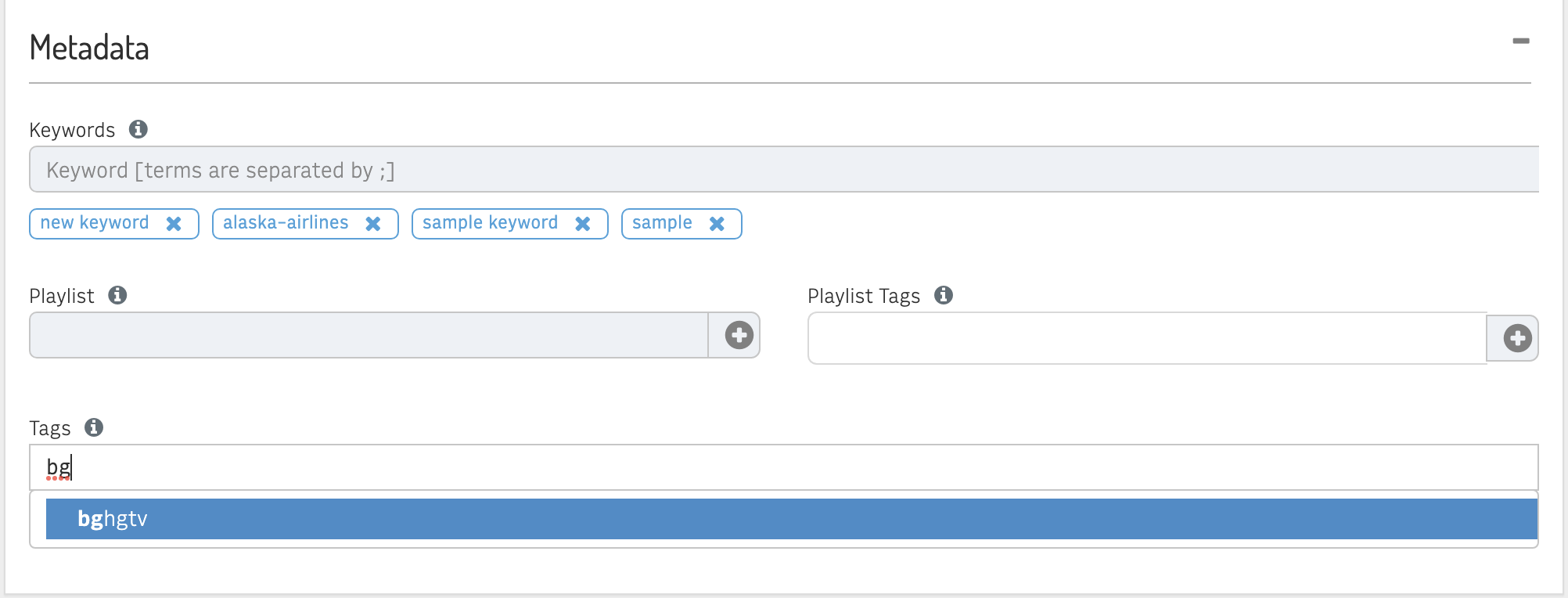
Task: Click into the Playlist input field
Action: tap(369, 335)
